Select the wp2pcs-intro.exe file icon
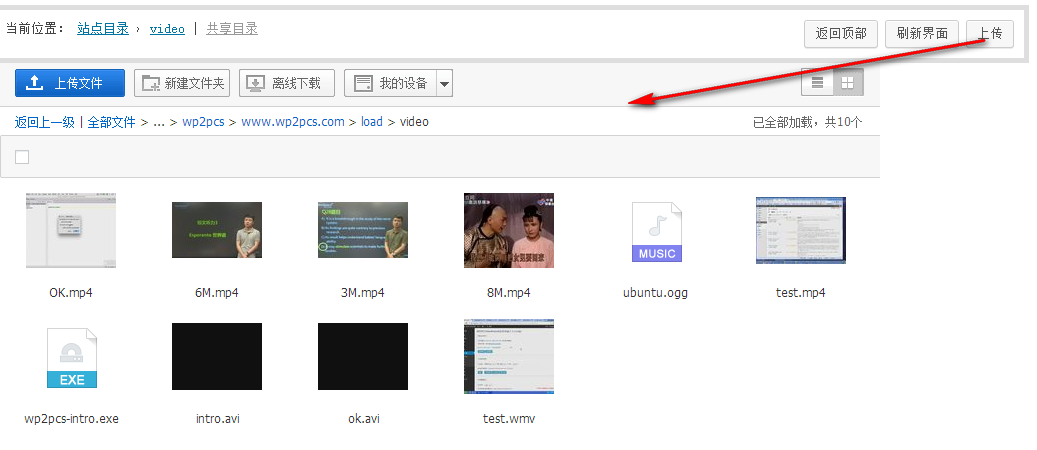The height and width of the screenshot is (450, 1037). coord(71,358)
